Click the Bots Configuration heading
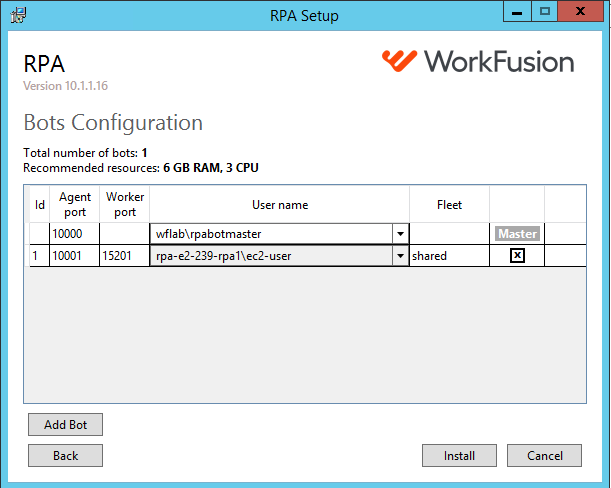This screenshot has width=611, height=488. (x=113, y=123)
